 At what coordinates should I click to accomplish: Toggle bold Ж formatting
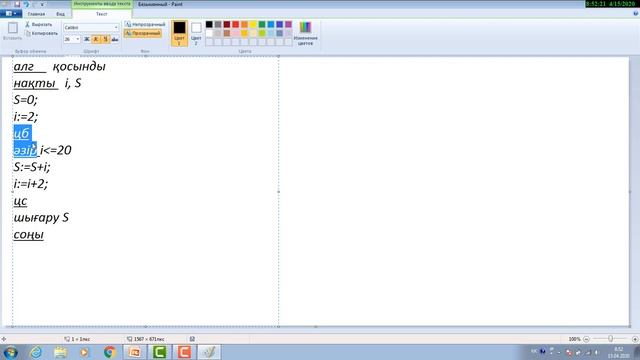[87, 39]
